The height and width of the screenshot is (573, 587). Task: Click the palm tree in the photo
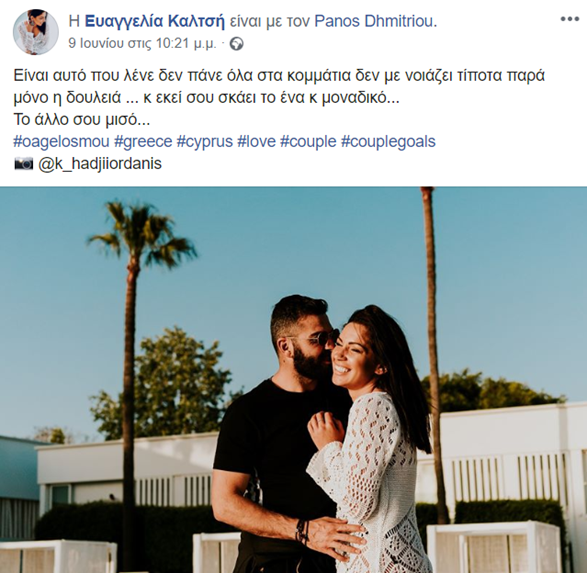137,337
